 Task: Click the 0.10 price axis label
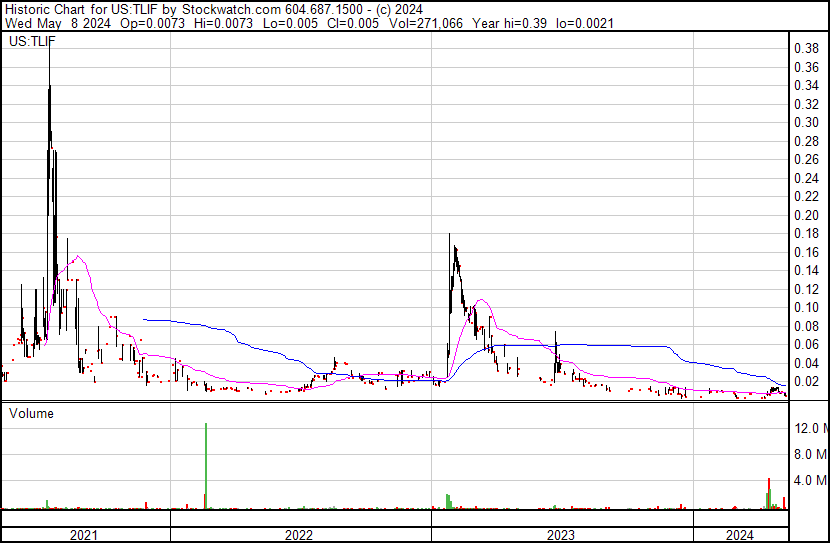806,308
